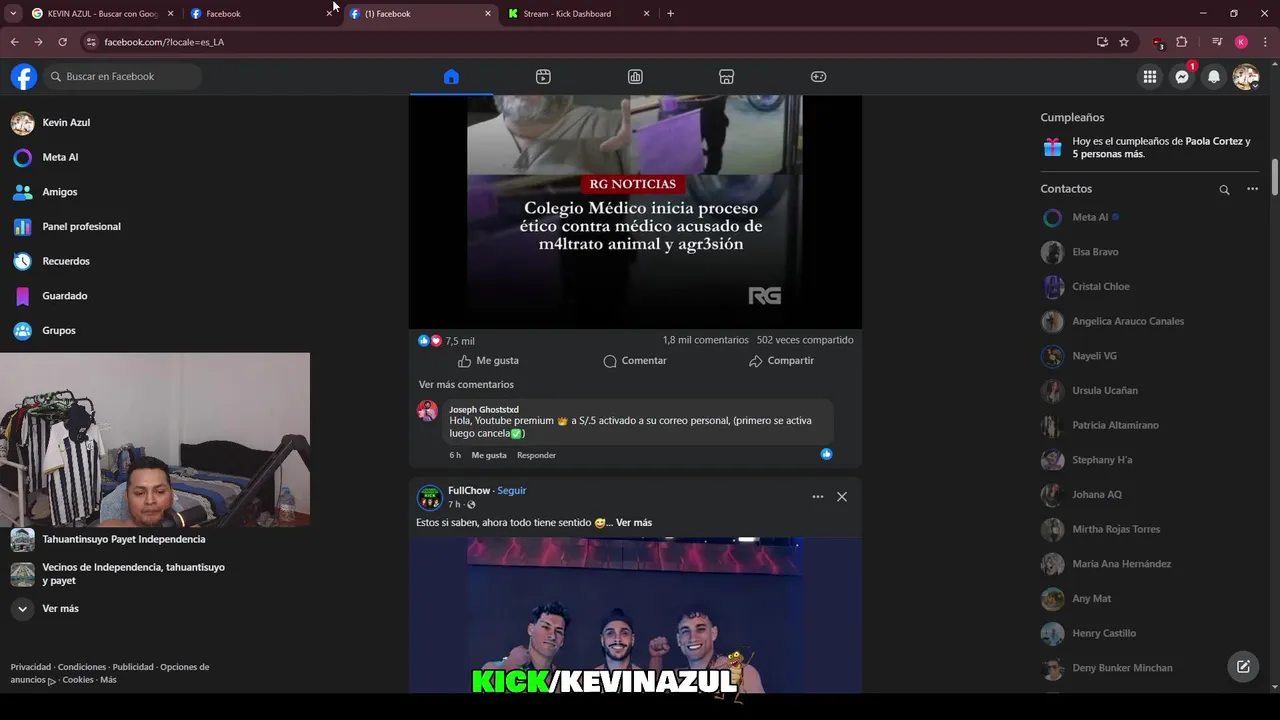This screenshot has width=1280, height=720.
Task: Follow the FullChow page
Action: [x=512, y=491]
